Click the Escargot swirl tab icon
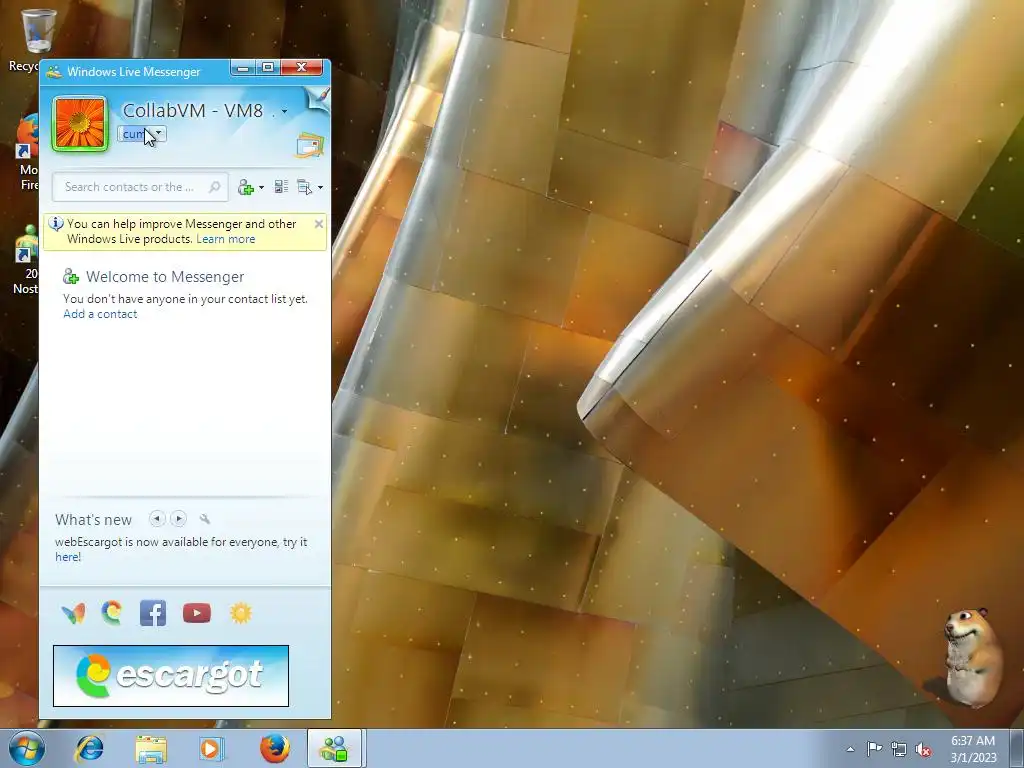The width and height of the screenshot is (1024, 768). coord(112,613)
